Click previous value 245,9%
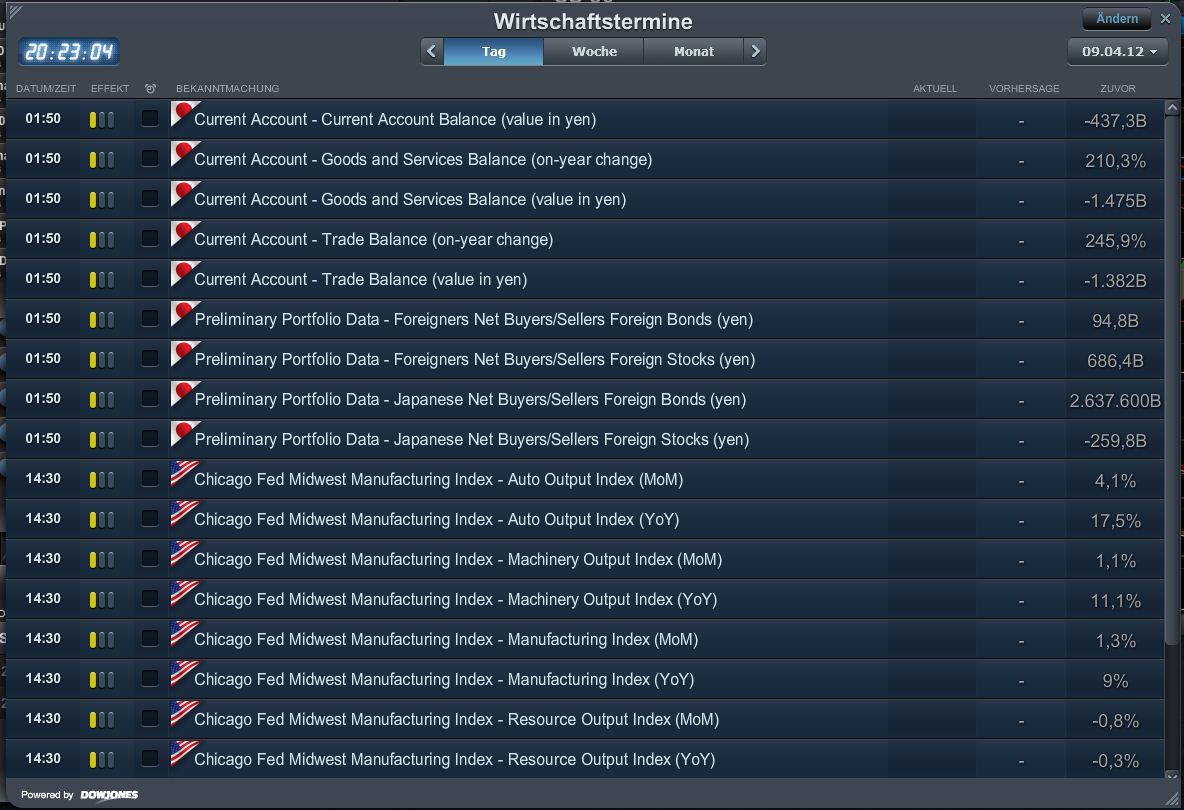 (1115, 241)
